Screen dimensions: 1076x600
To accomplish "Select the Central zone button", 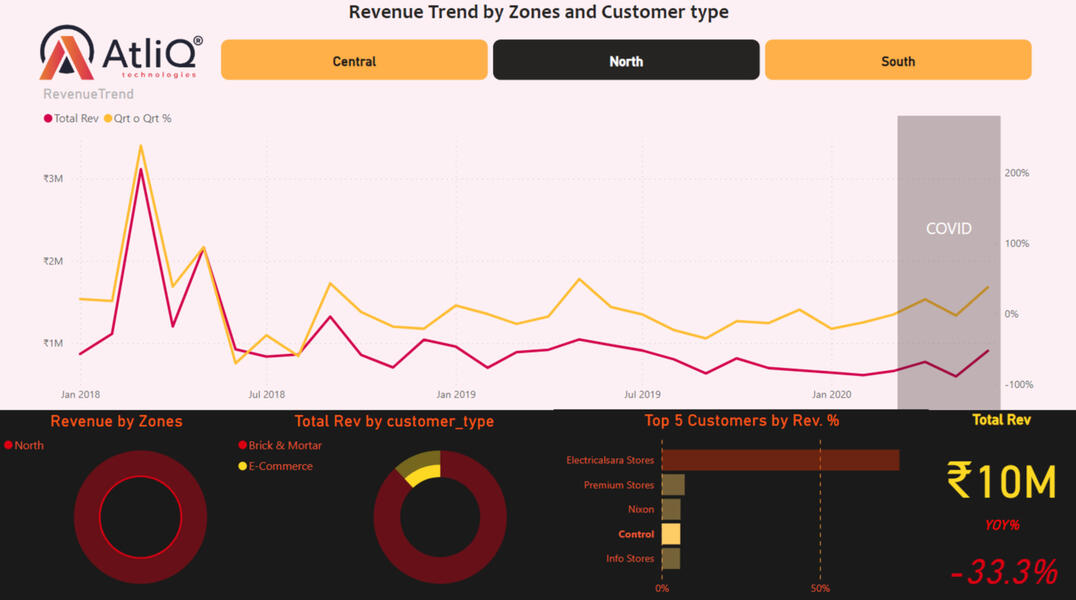I will 354,60.
